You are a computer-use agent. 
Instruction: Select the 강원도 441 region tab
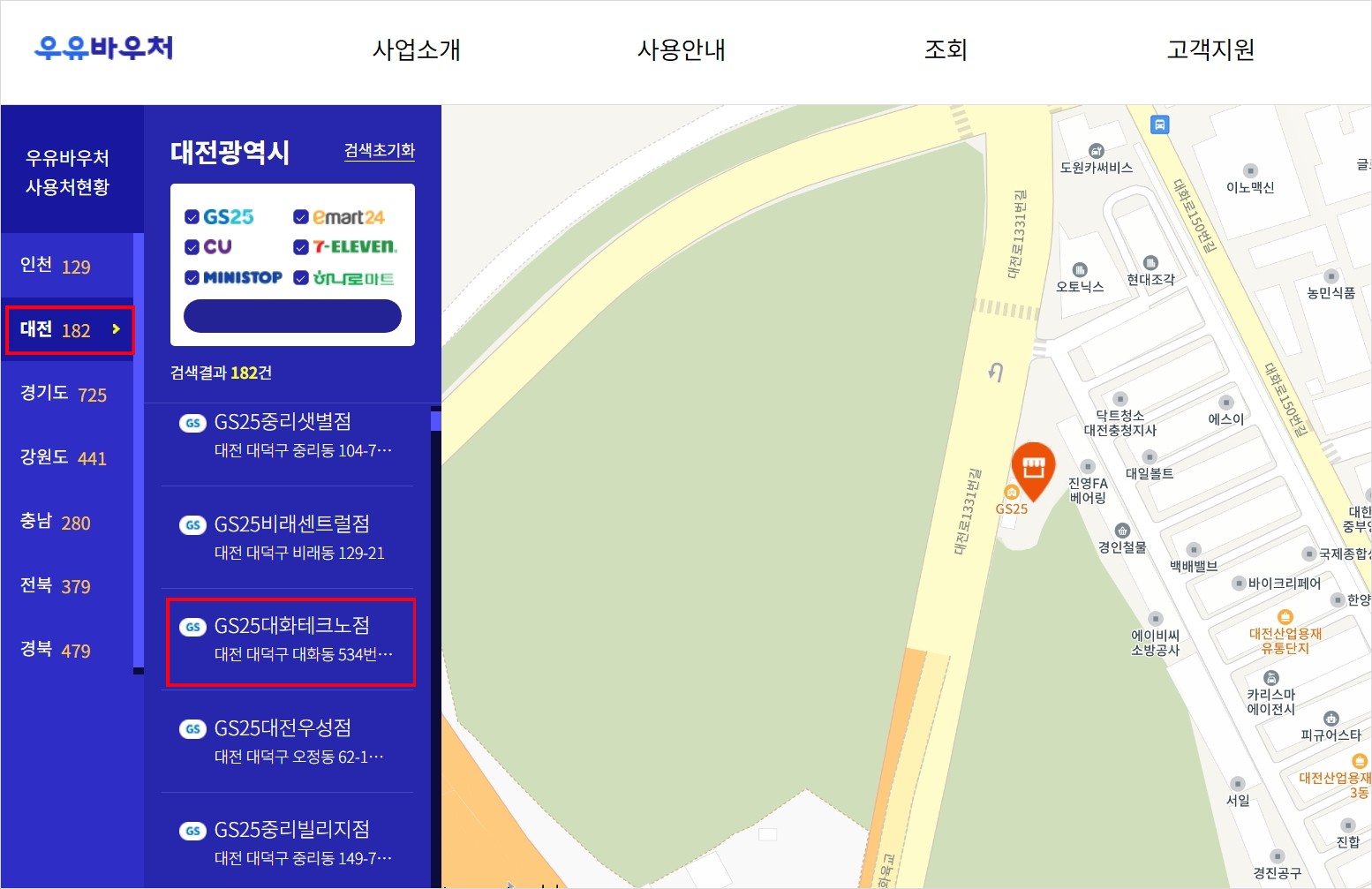67,457
